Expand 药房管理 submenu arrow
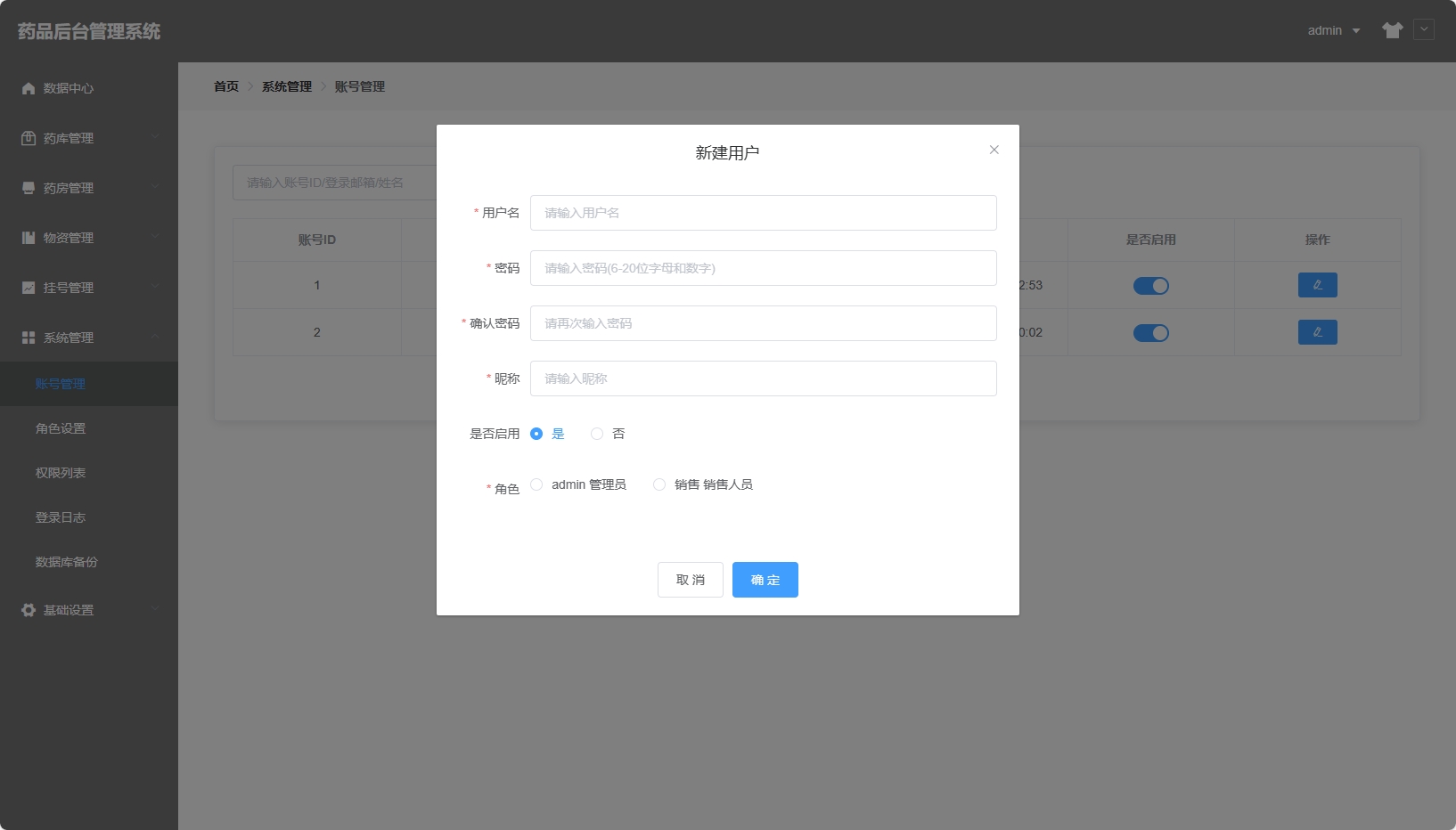The width and height of the screenshot is (1456, 830). point(156,186)
